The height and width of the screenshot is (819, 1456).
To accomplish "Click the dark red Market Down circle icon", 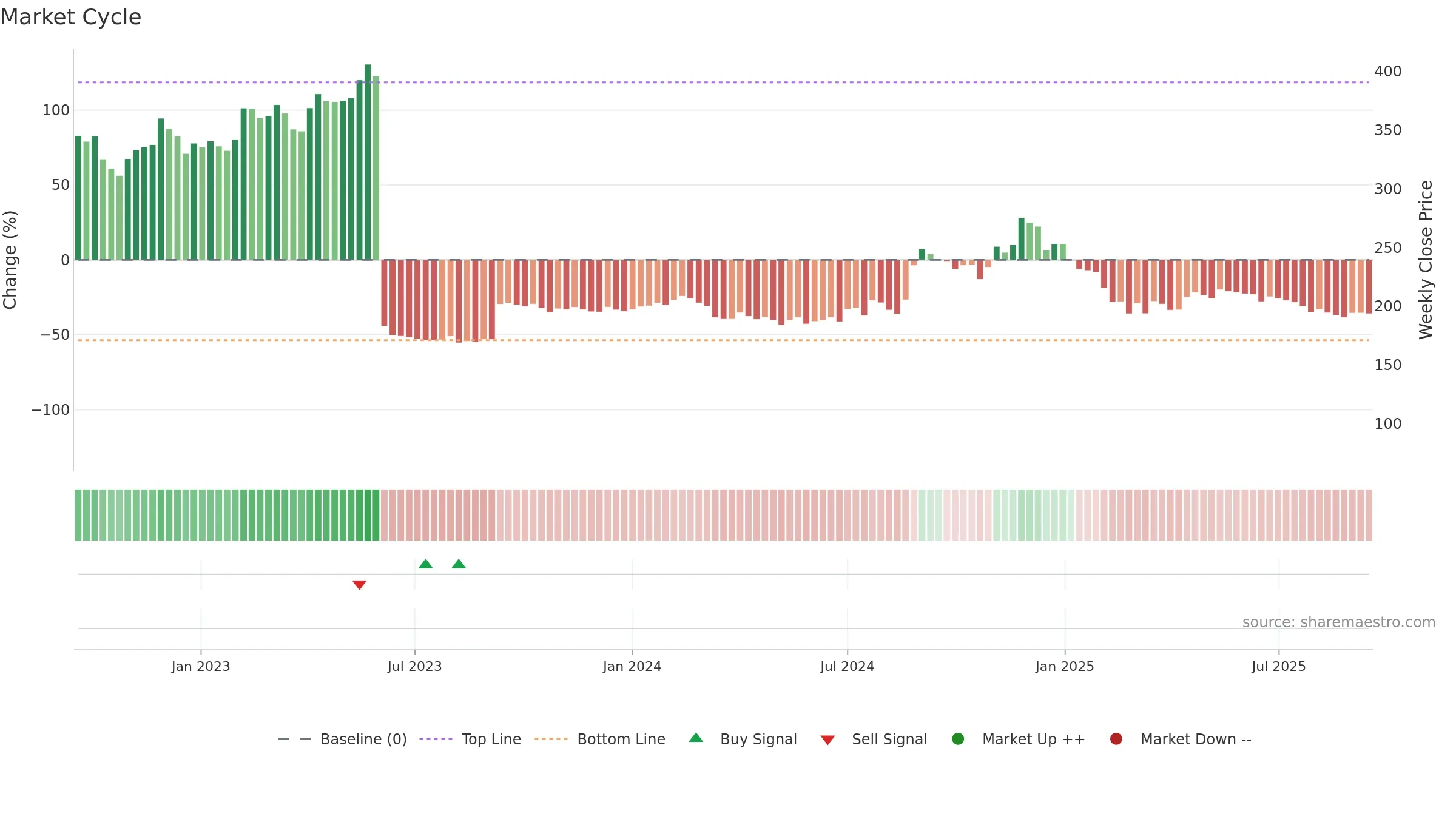I will coord(1116,739).
